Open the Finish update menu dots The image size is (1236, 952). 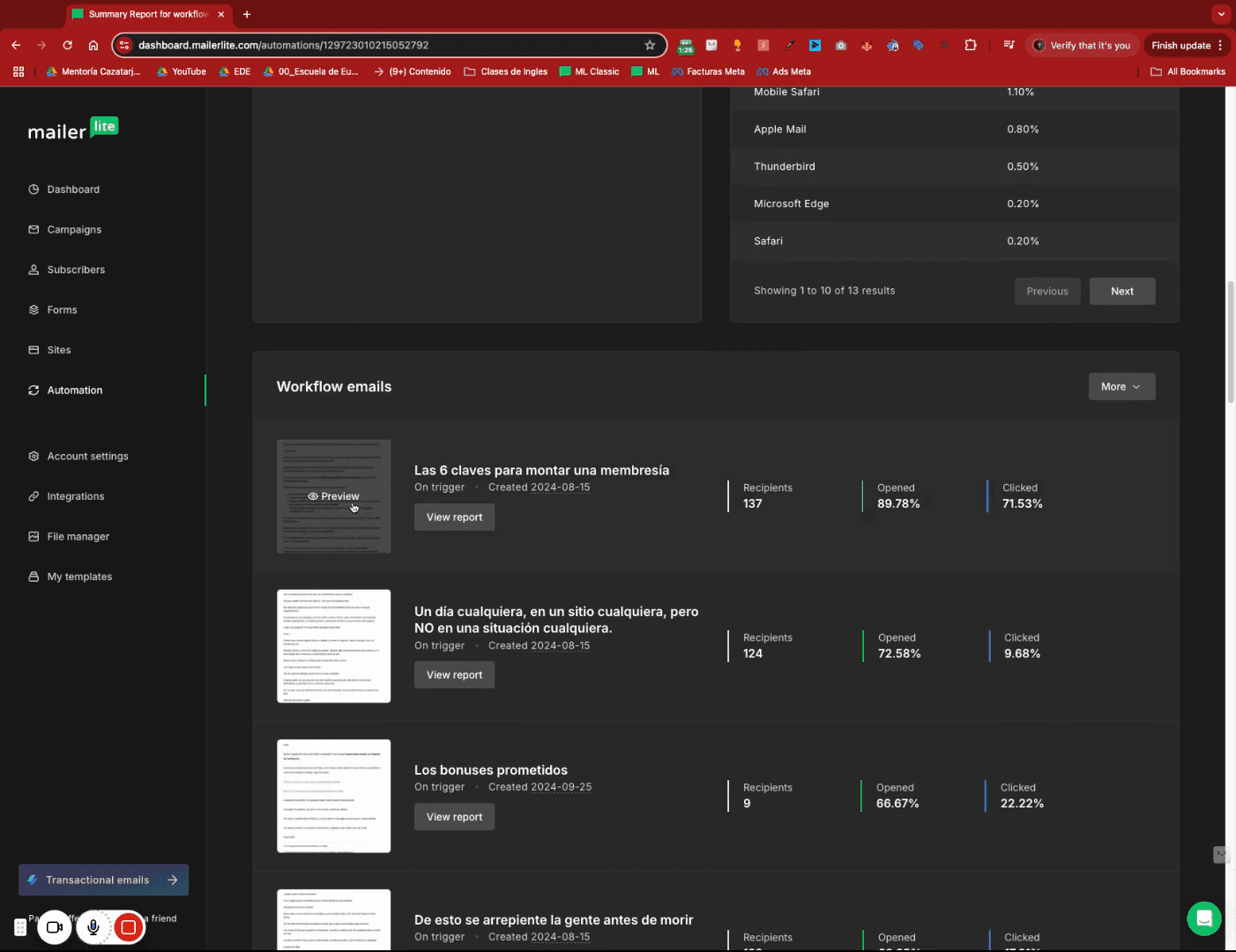(1220, 45)
